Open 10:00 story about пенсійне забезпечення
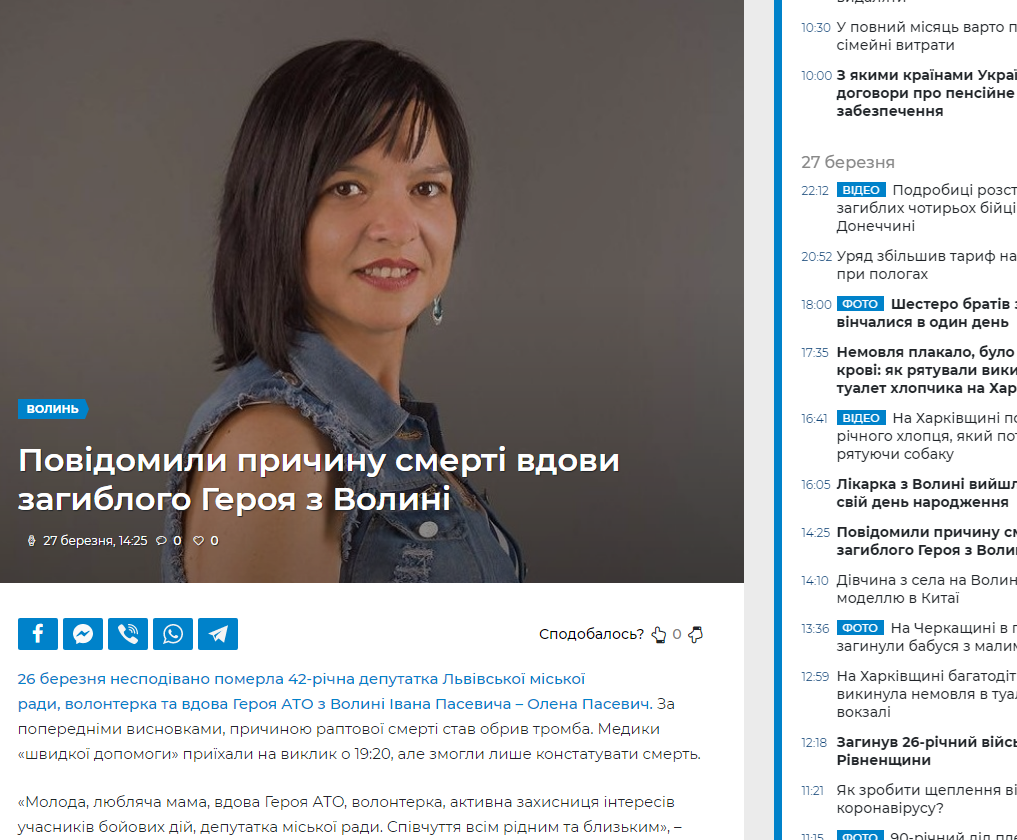The width and height of the screenshot is (1017, 840). pyautogui.click(x=926, y=93)
